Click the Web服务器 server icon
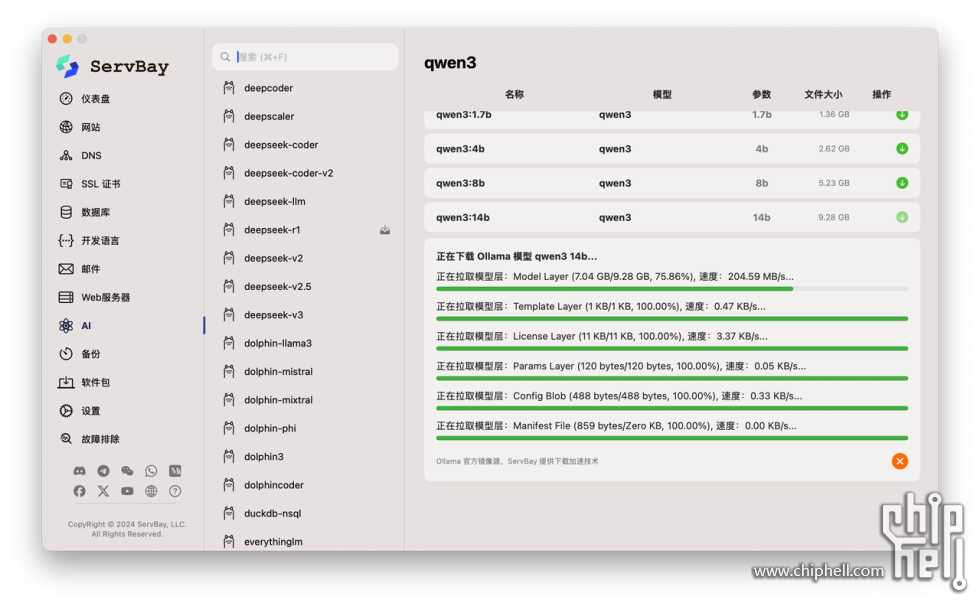 pyautogui.click(x=66, y=297)
